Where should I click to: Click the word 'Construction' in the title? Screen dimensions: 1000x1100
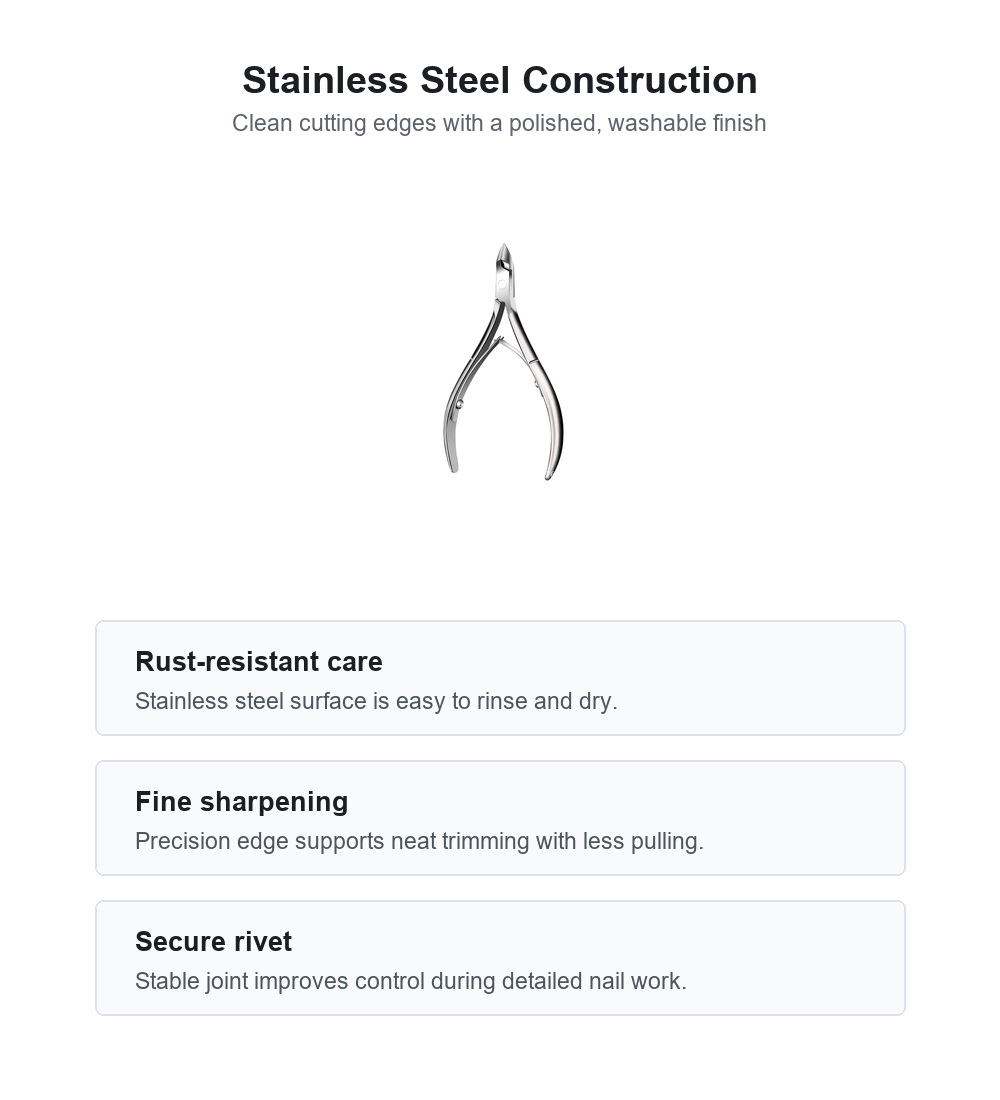pyautogui.click(x=640, y=80)
